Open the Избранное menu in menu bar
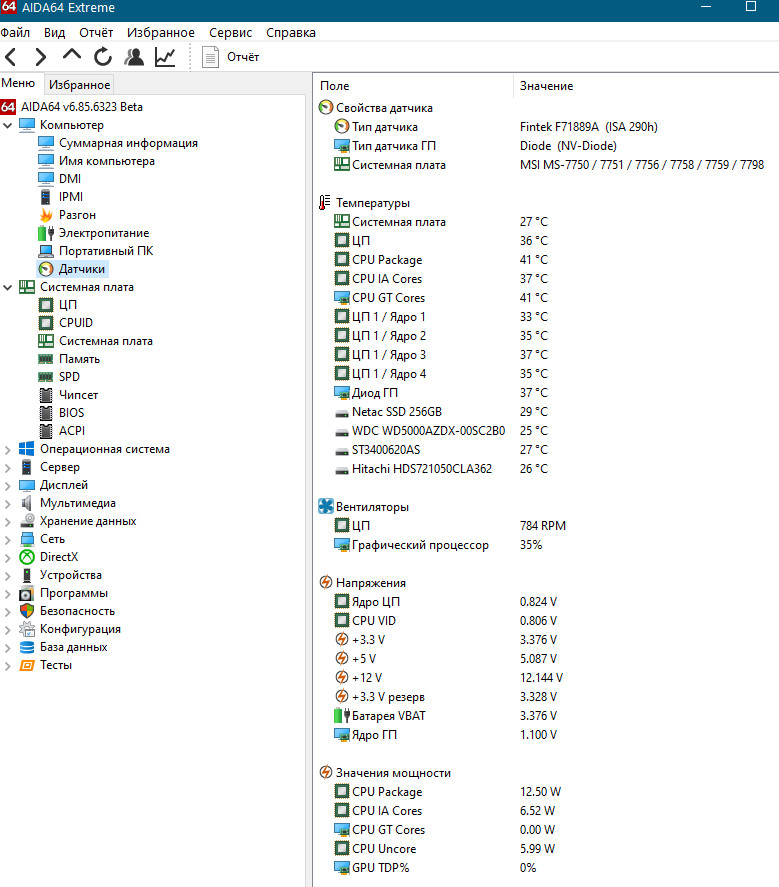 [161, 33]
